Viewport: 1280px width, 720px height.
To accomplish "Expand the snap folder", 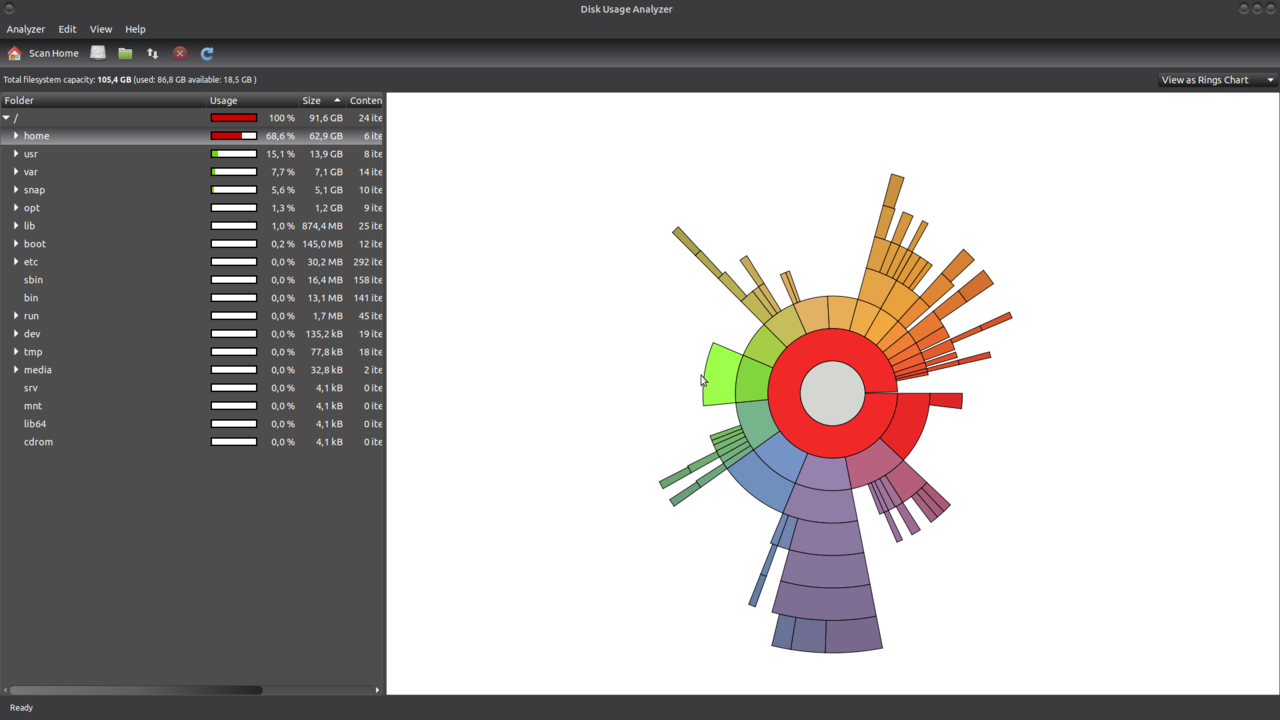I will (x=16, y=190).
